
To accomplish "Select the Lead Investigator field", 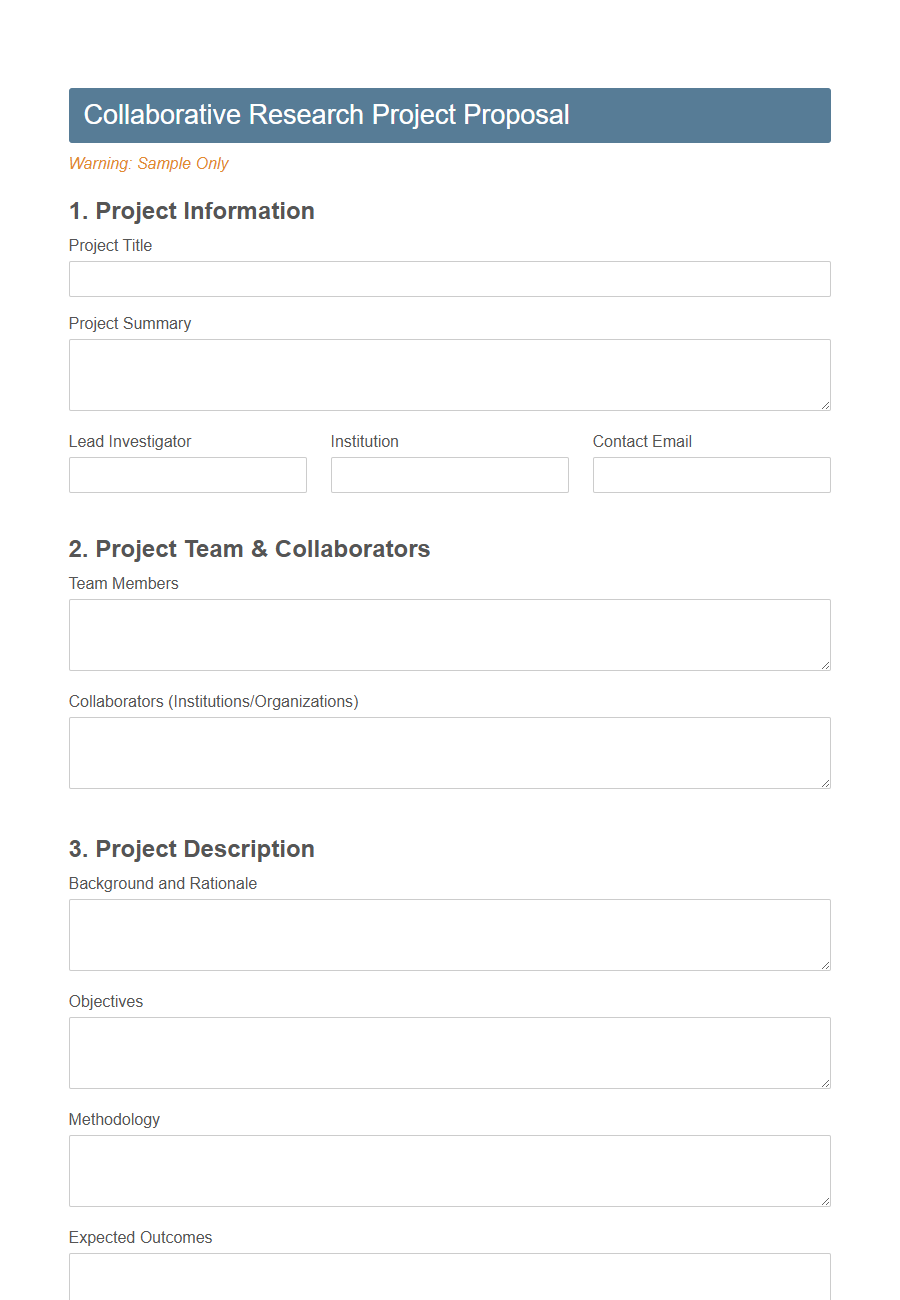I will pos(187,474).
